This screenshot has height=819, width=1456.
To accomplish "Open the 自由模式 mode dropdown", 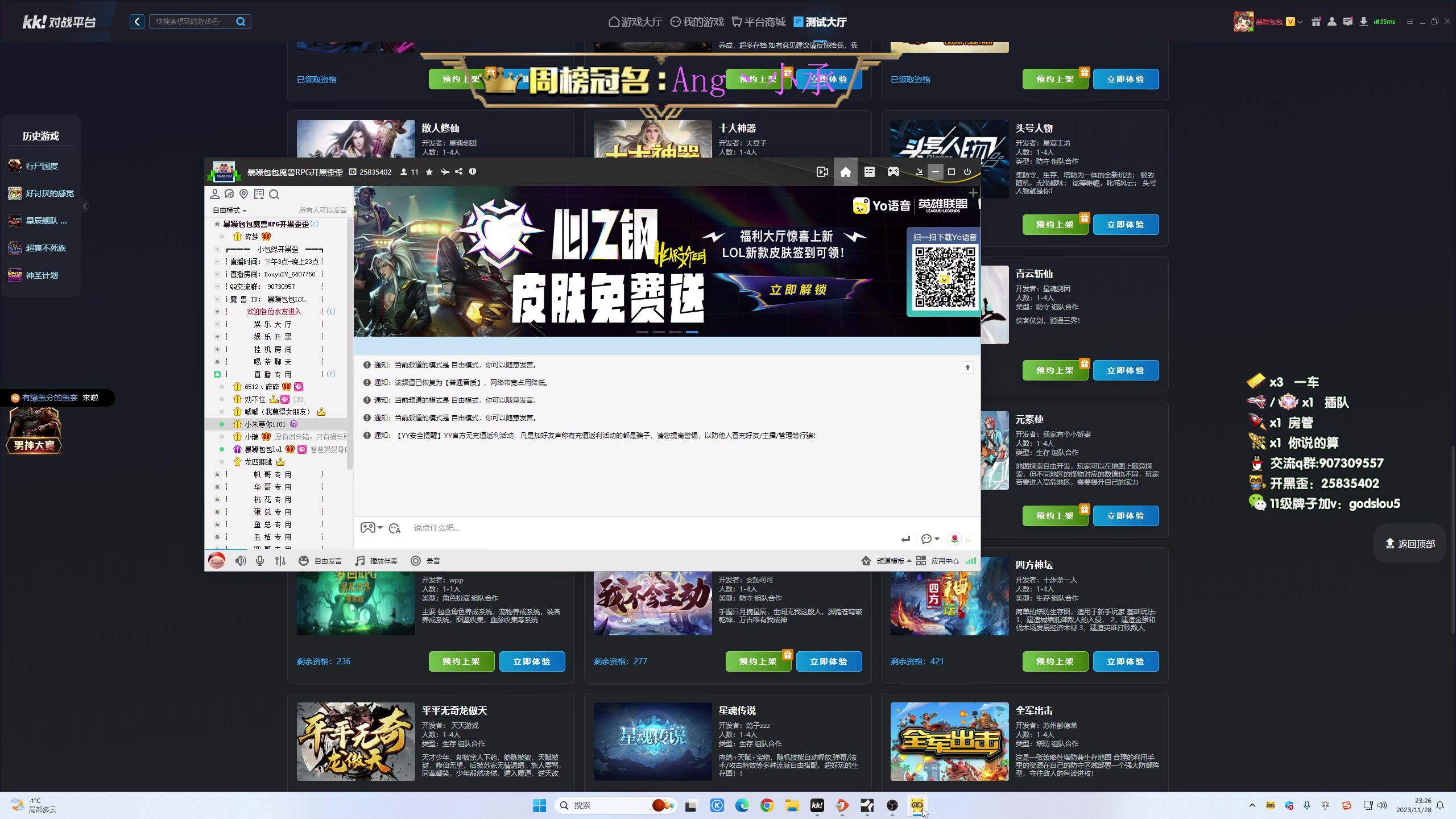I will coord(229,210).
